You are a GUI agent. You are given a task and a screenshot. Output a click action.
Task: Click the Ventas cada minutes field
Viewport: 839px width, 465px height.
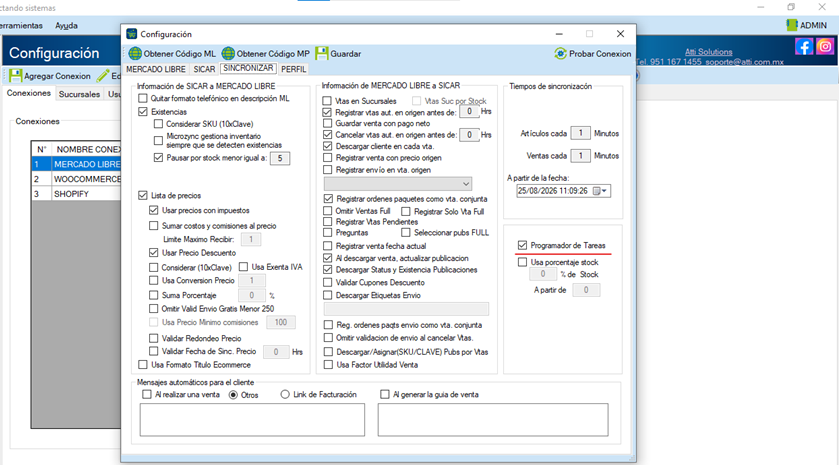[581, 156]
